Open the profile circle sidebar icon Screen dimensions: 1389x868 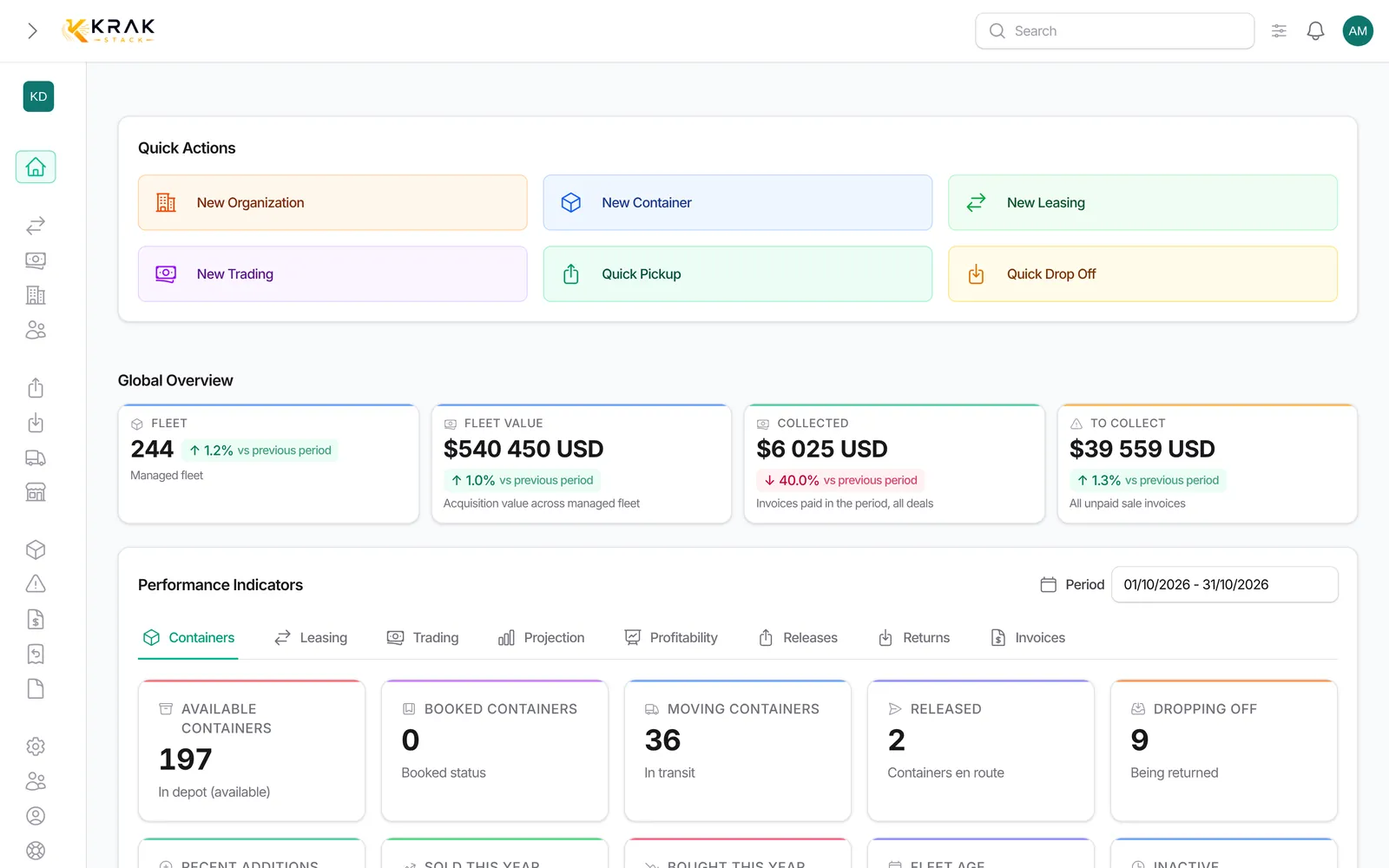pos(36,816)
